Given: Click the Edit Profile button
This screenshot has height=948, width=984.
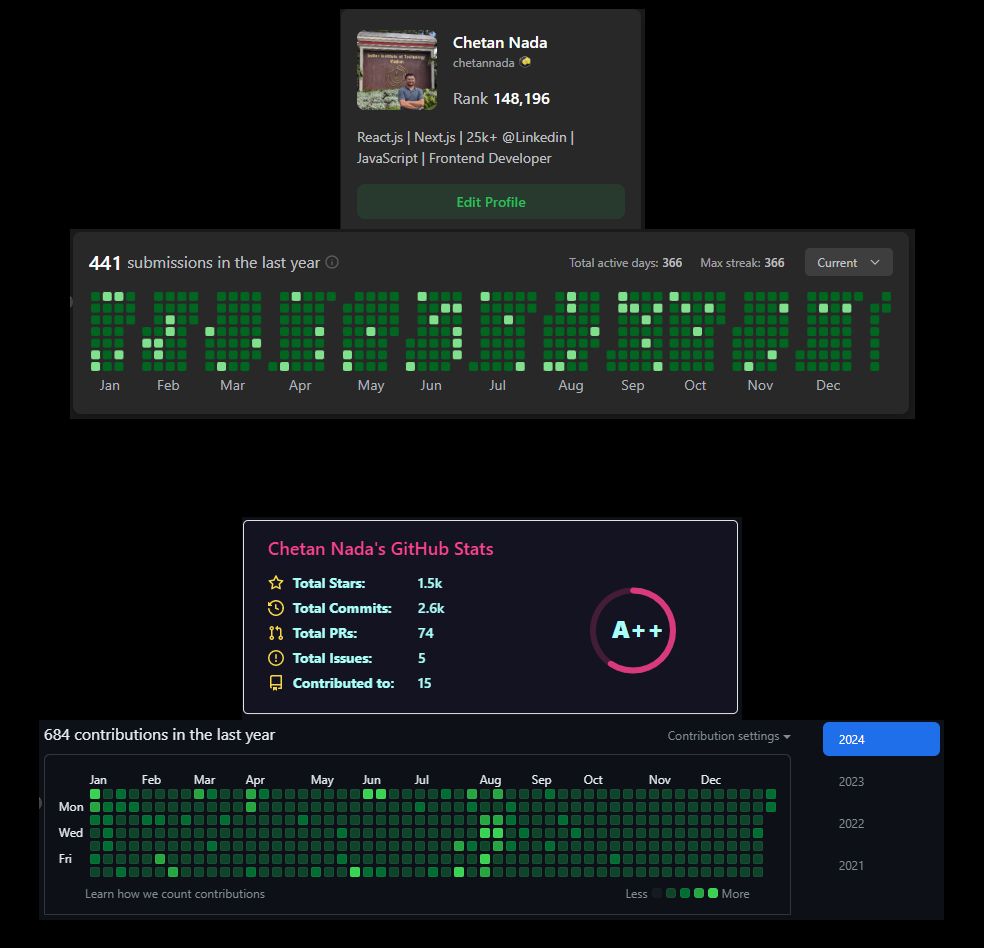Looking at the screenshot, I should click(491, 202).
